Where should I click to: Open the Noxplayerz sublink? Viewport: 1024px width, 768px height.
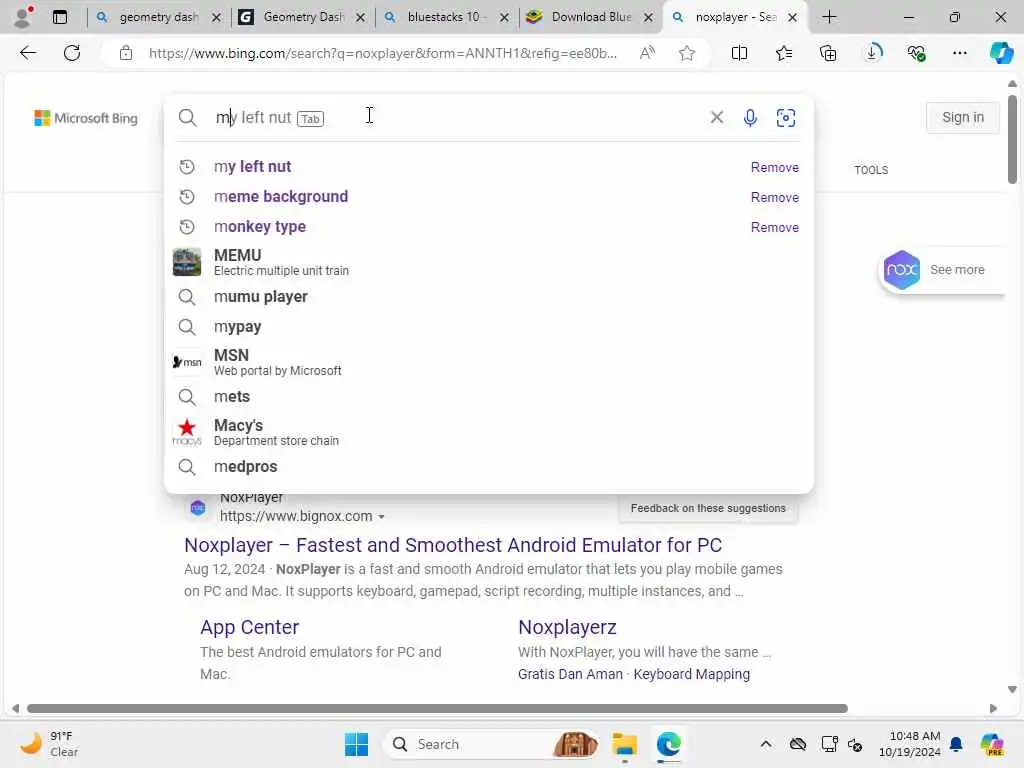(567, 627)
